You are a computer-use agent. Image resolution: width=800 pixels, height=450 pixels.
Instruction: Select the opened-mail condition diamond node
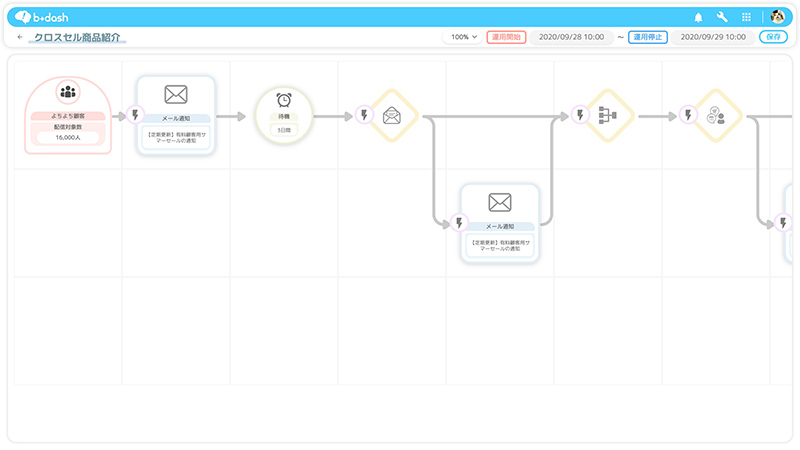click(392, 115)
